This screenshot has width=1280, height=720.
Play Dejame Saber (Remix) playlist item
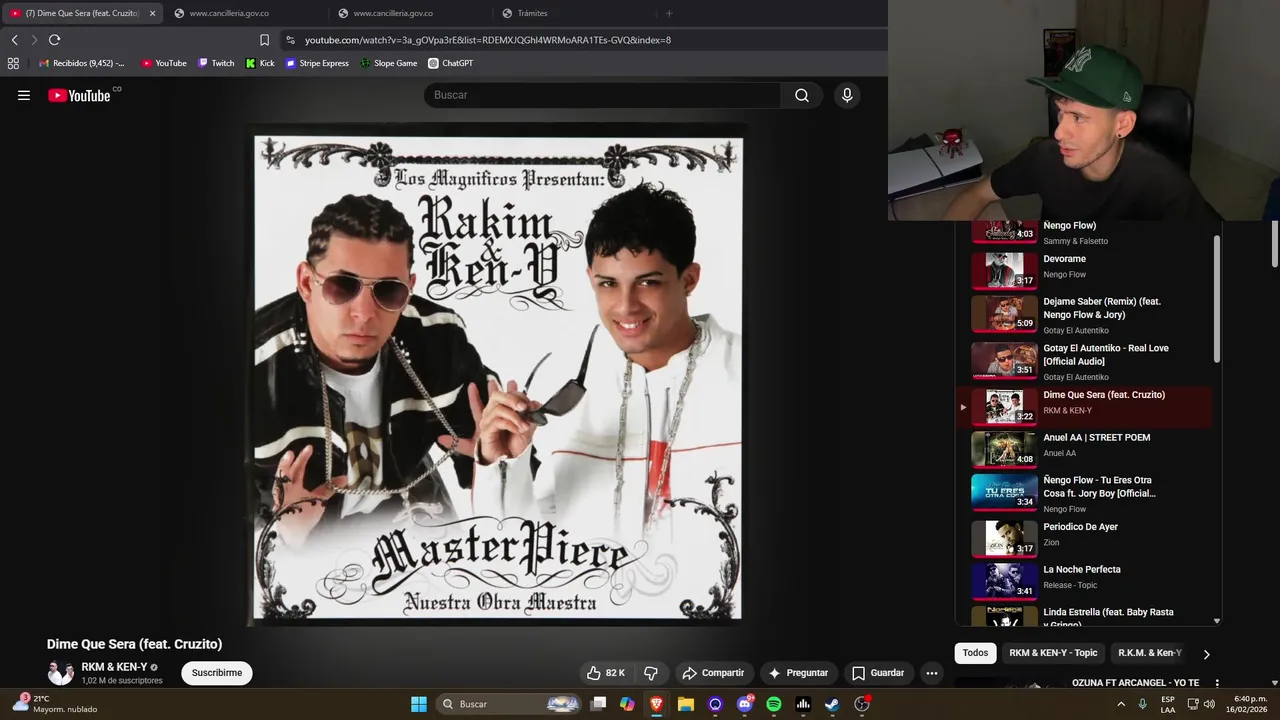click(1085, 315)
